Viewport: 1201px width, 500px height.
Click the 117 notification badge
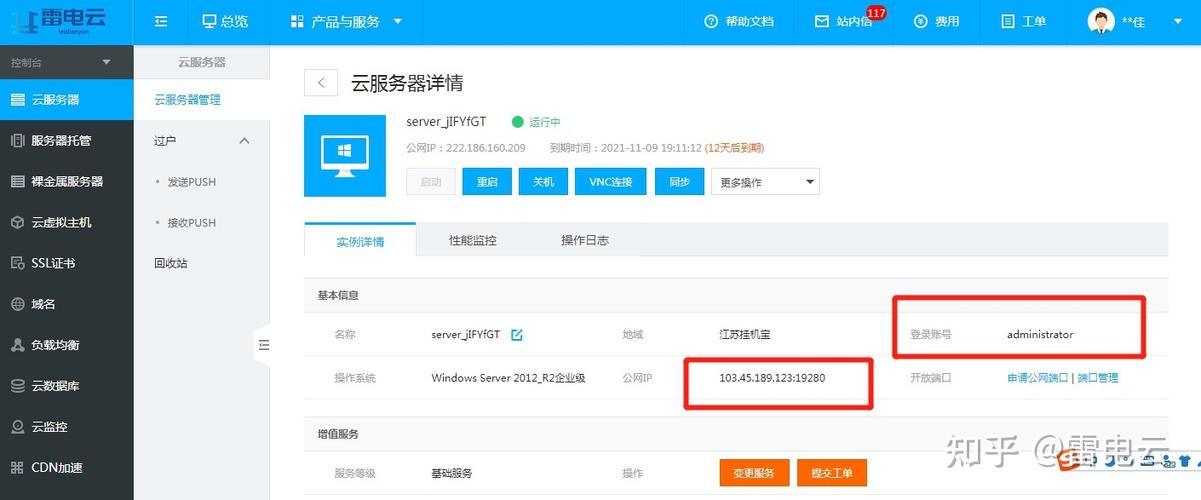(x=876, y=13)
